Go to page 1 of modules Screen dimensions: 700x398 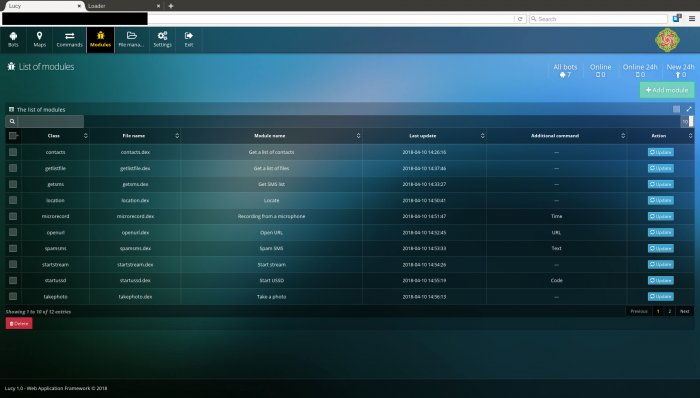click(658, 311)
